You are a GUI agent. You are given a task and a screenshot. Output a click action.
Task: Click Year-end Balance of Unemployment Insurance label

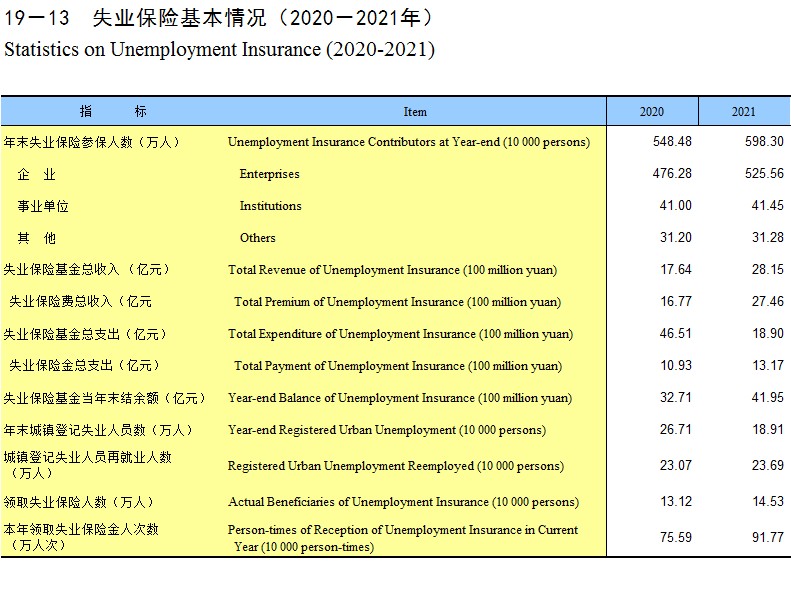click(400, 398)
